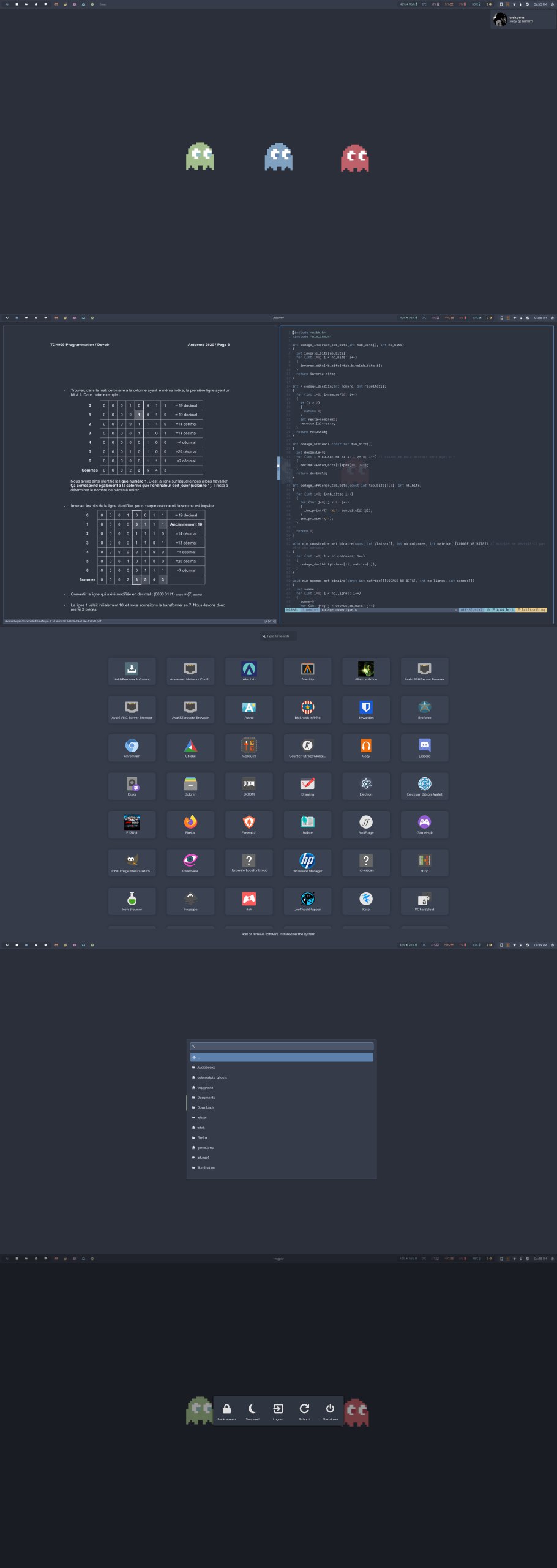
Task: Open Alacritty terminal from the launcher
Action: 307,671
